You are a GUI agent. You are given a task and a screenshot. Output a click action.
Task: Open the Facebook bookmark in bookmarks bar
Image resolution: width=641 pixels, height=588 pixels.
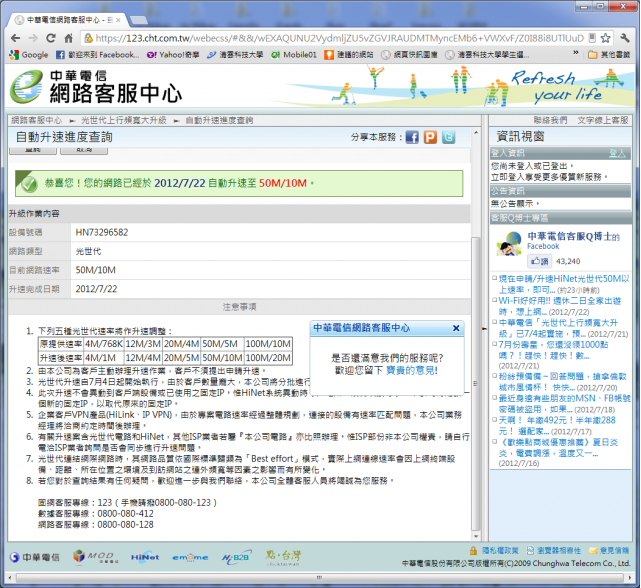(97, 55)
